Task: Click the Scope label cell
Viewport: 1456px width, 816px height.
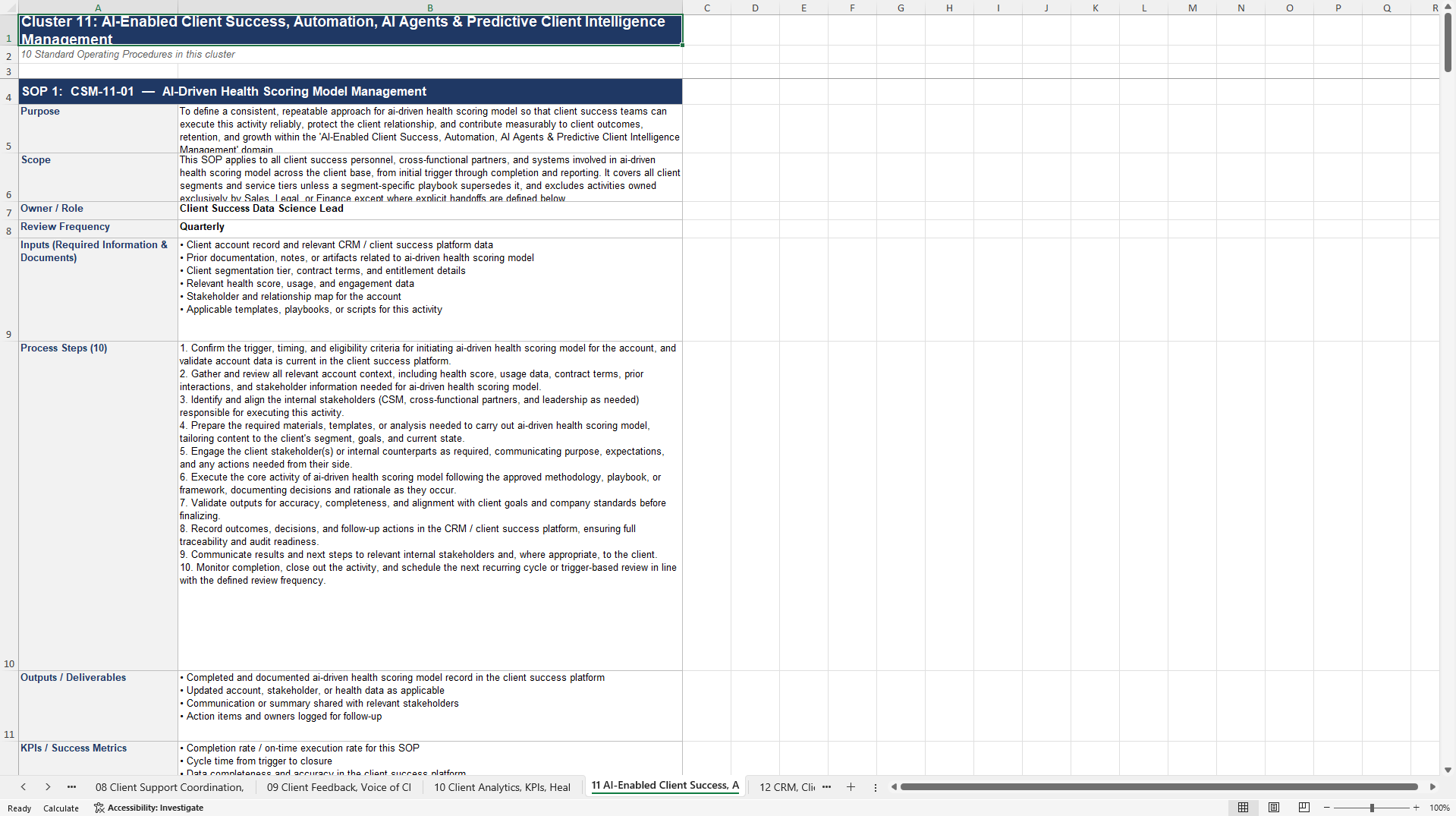Action: tap(98, 178)
